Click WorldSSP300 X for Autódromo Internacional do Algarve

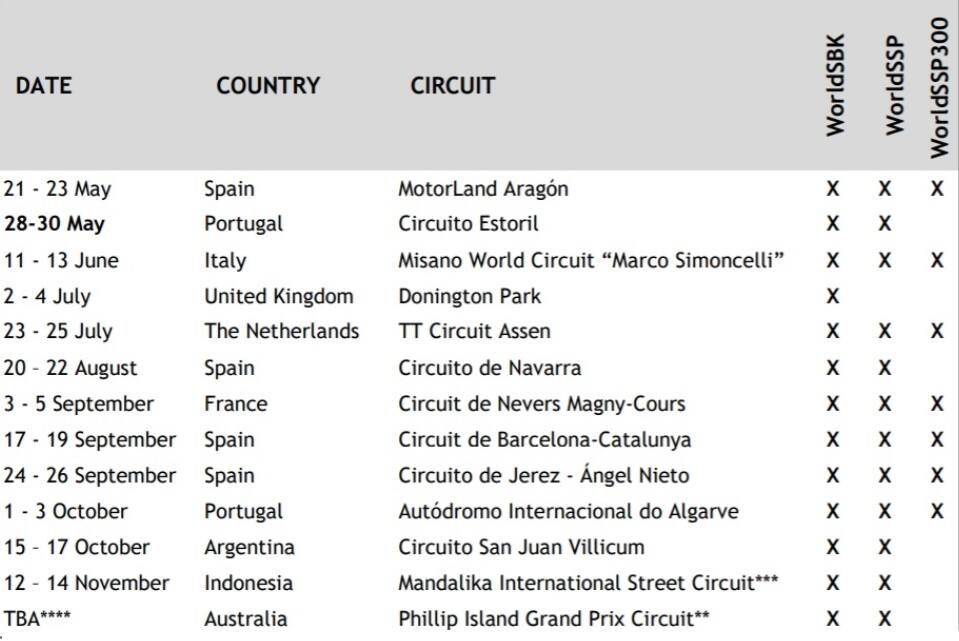point(937,511)
